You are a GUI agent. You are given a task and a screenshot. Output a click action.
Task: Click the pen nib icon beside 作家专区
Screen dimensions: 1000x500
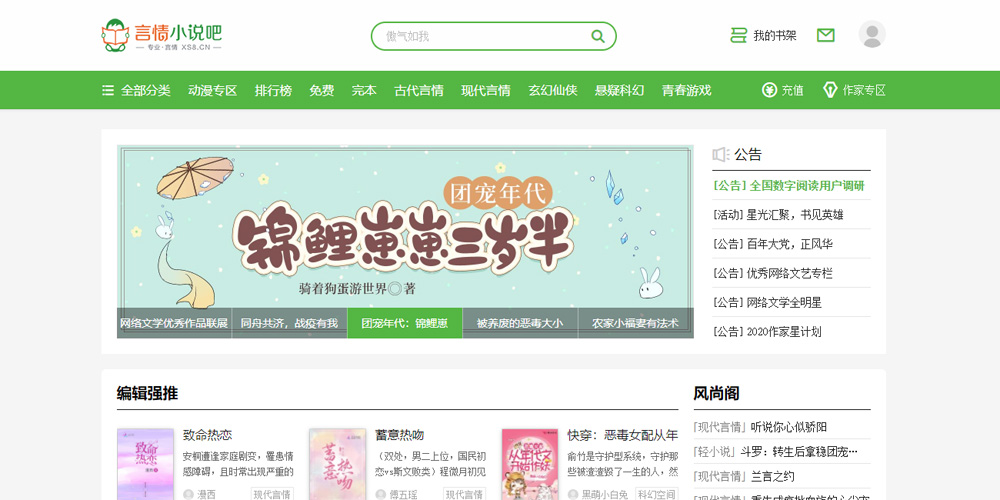pyautogui.click(x=830, y=90)
